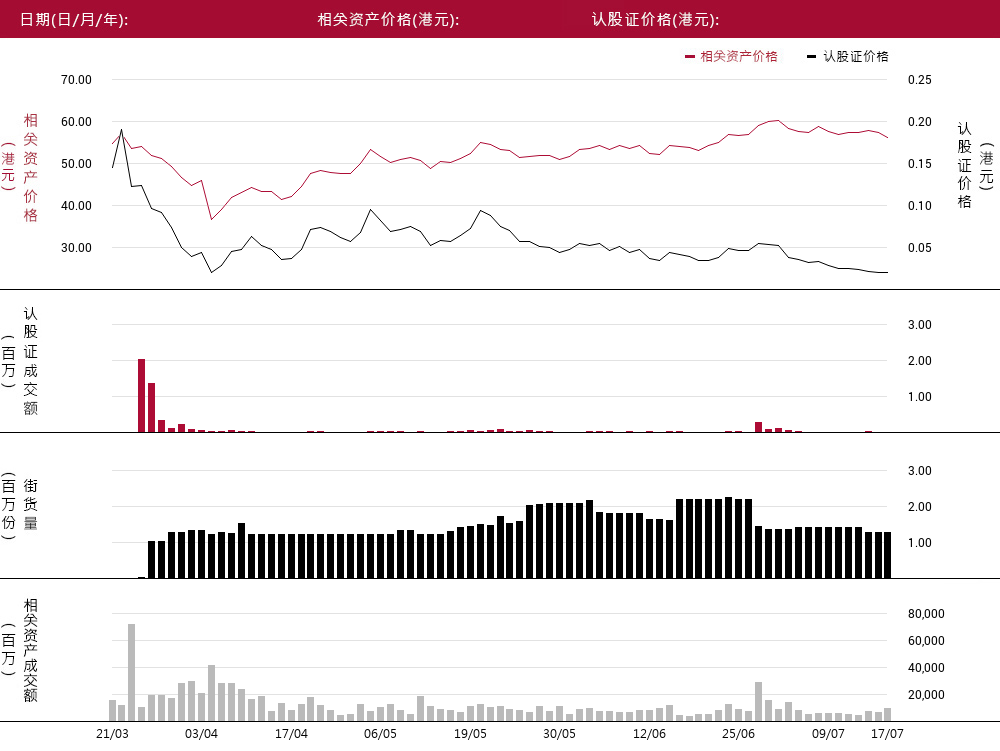Image resolution: width=1000 pixels, height=751 pixels.
Task: Click the 19/05 date tick label
Action: (470, 734)
